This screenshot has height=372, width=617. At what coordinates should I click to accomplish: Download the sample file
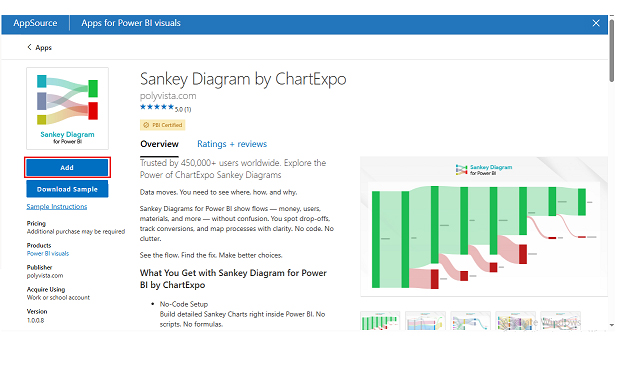point(67,189)
